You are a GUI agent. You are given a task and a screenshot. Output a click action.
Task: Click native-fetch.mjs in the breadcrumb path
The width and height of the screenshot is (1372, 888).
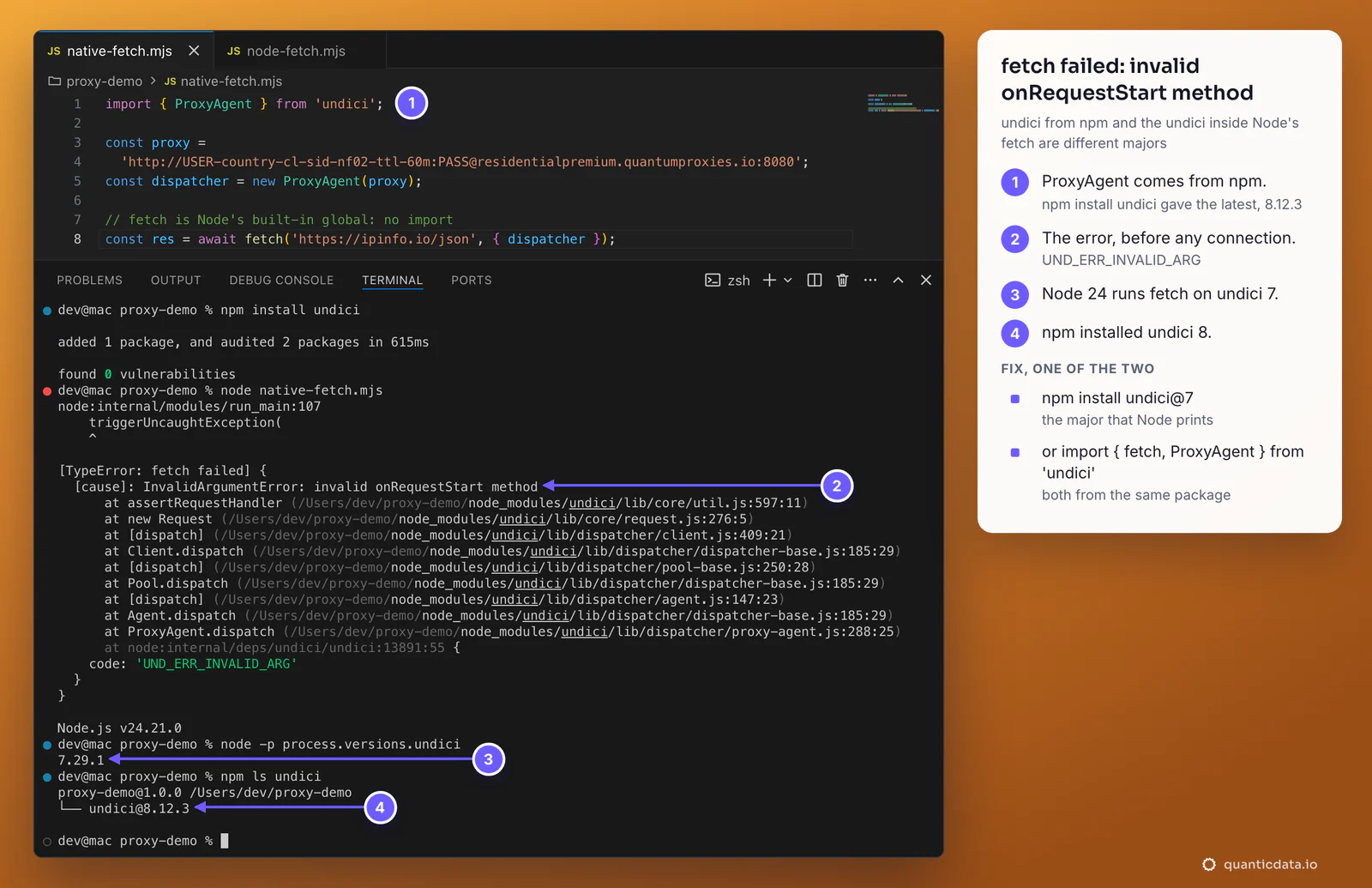pyautogui.click(x=231, y=81)
